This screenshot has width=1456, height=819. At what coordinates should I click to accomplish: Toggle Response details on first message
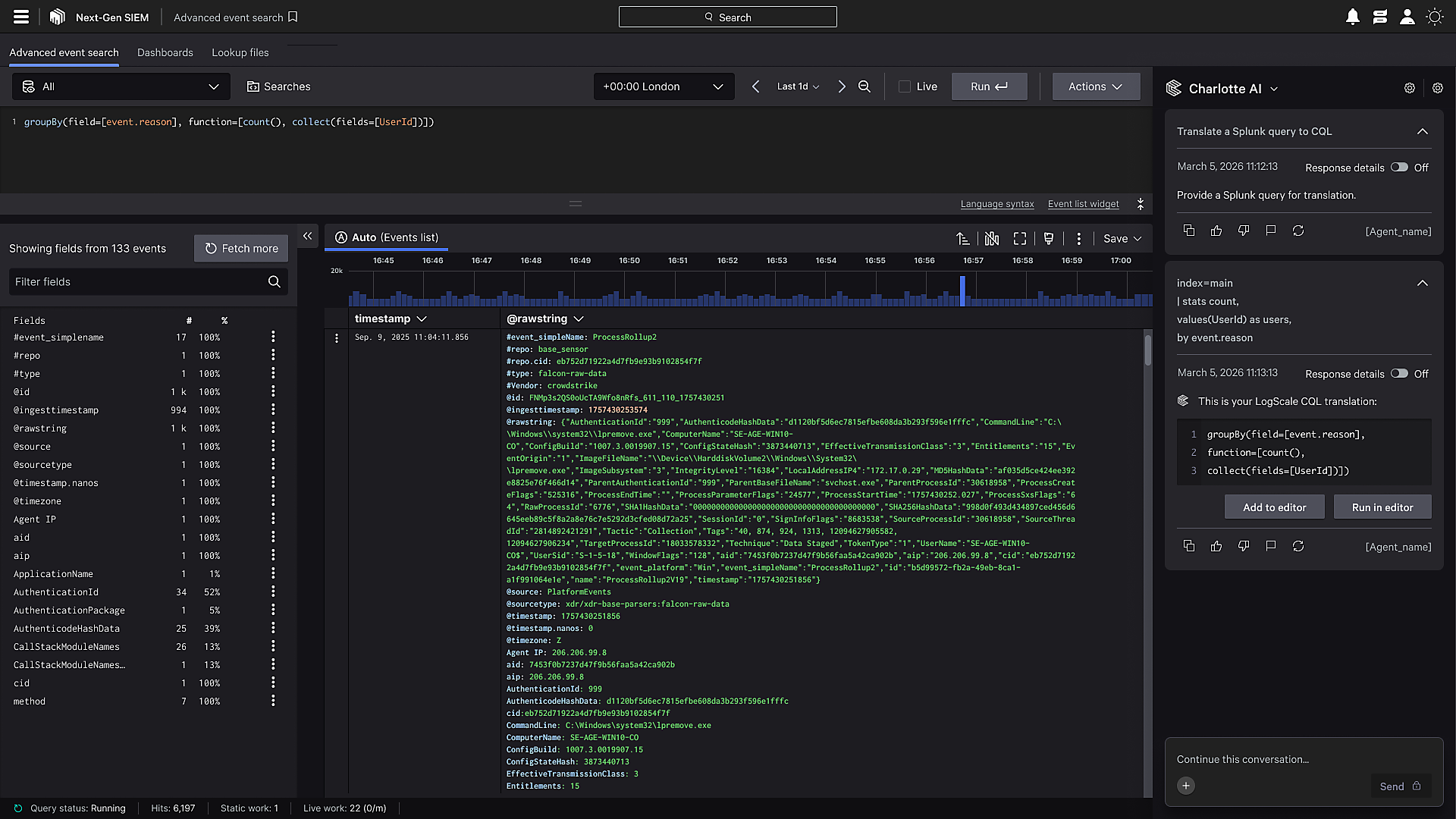1399,168
